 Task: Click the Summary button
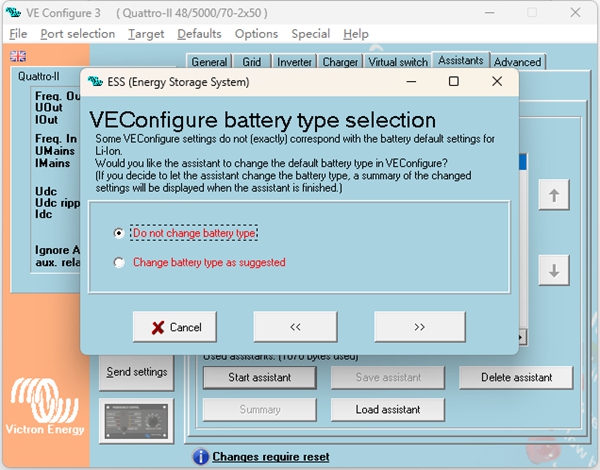260,410
